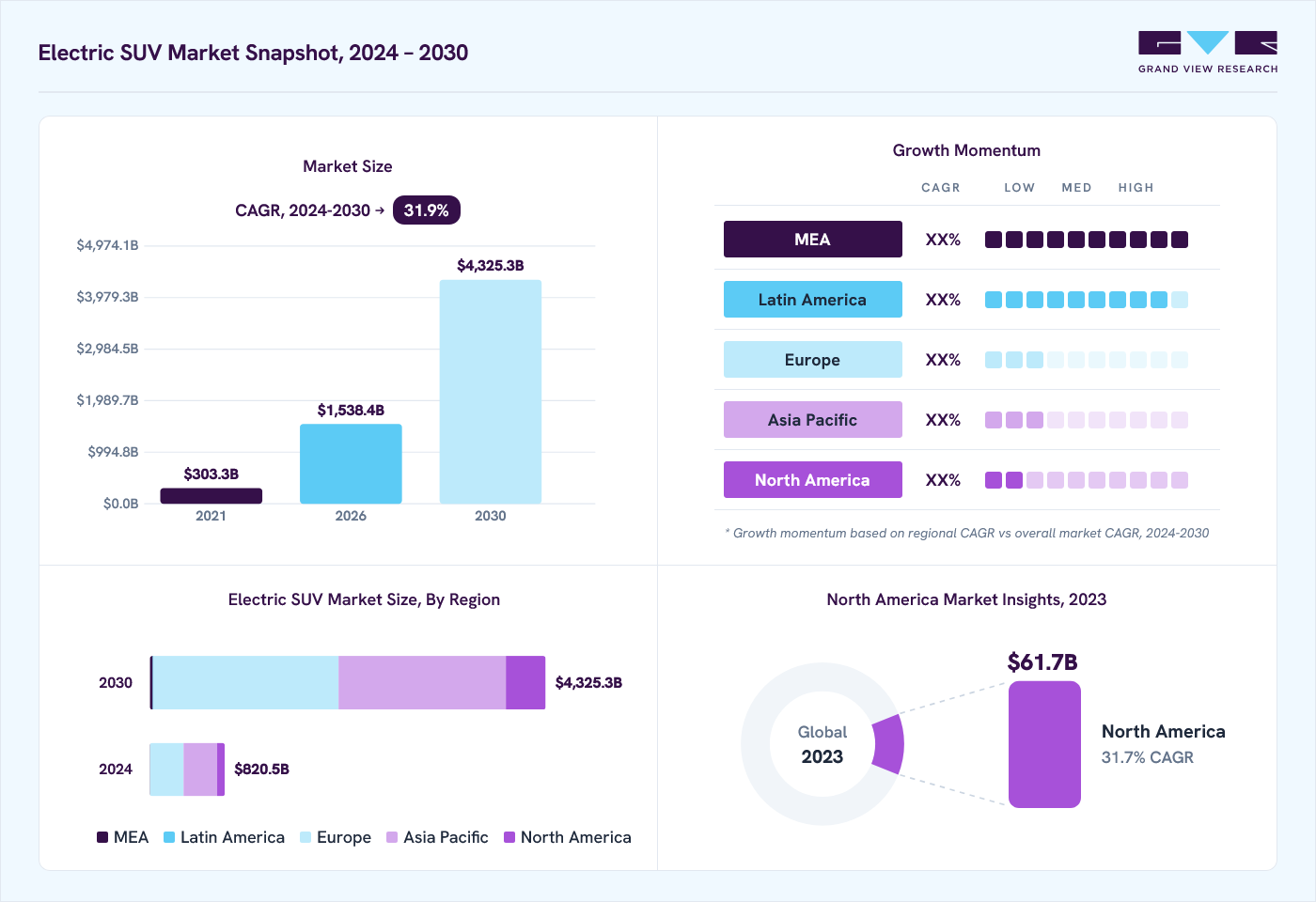The image size is (1316, 902).
Task: Select the 2030 market size bar
Action: pos(491,392)
